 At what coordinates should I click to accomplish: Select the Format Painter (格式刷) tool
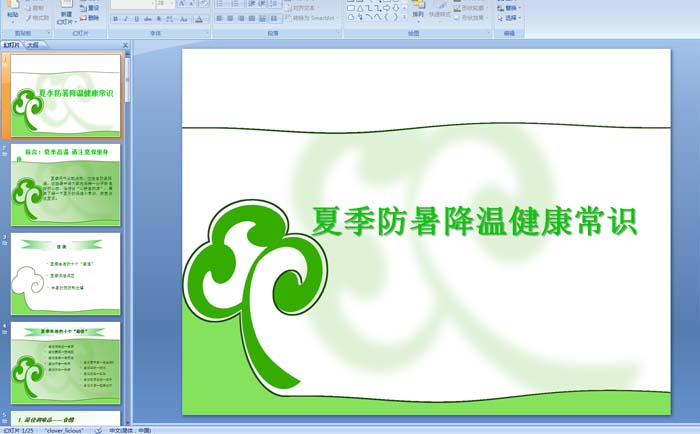pos(37,18)
